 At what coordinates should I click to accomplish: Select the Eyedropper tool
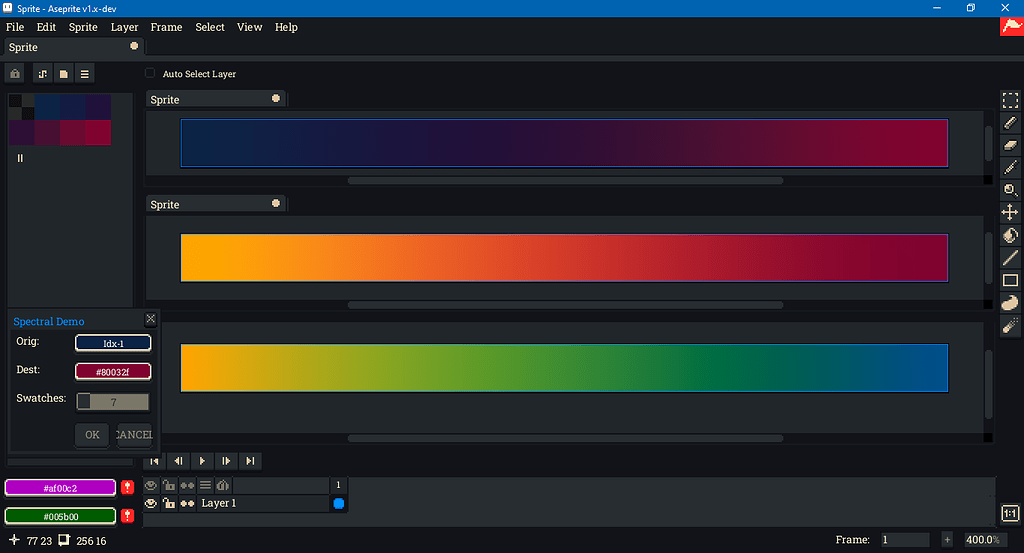coord(1010,167)
